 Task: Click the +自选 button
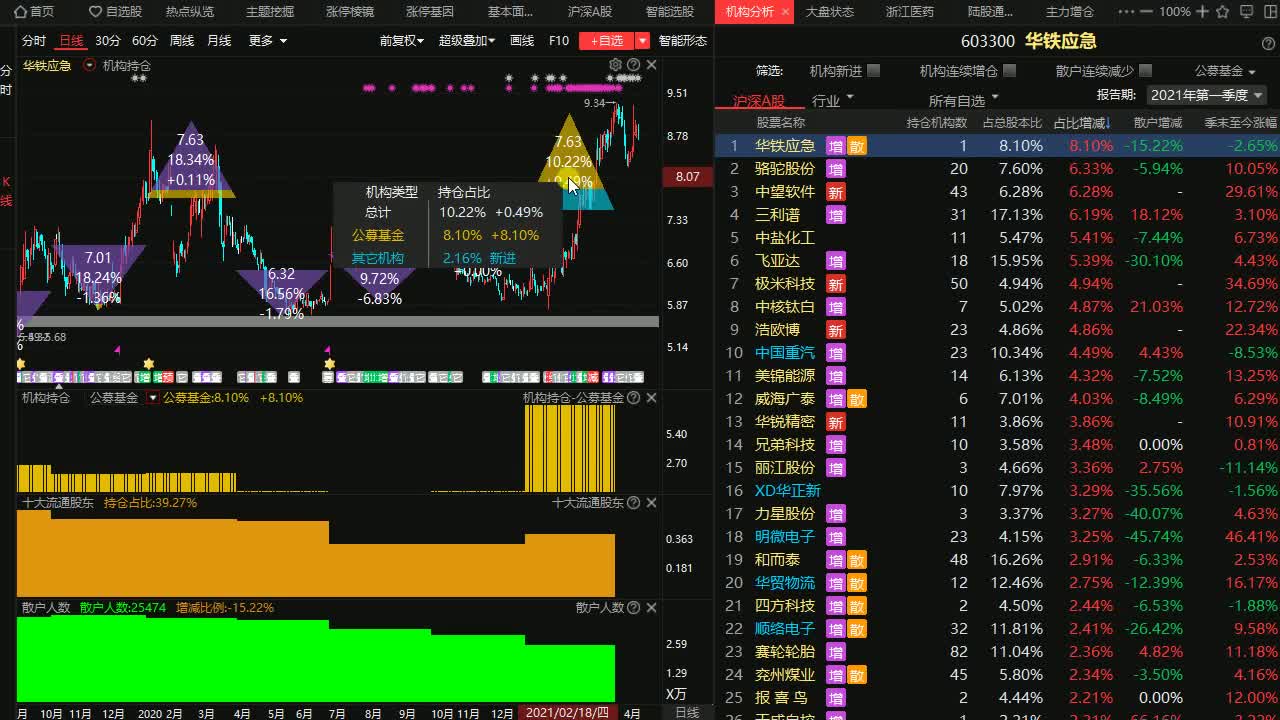(x=607, y=41)
